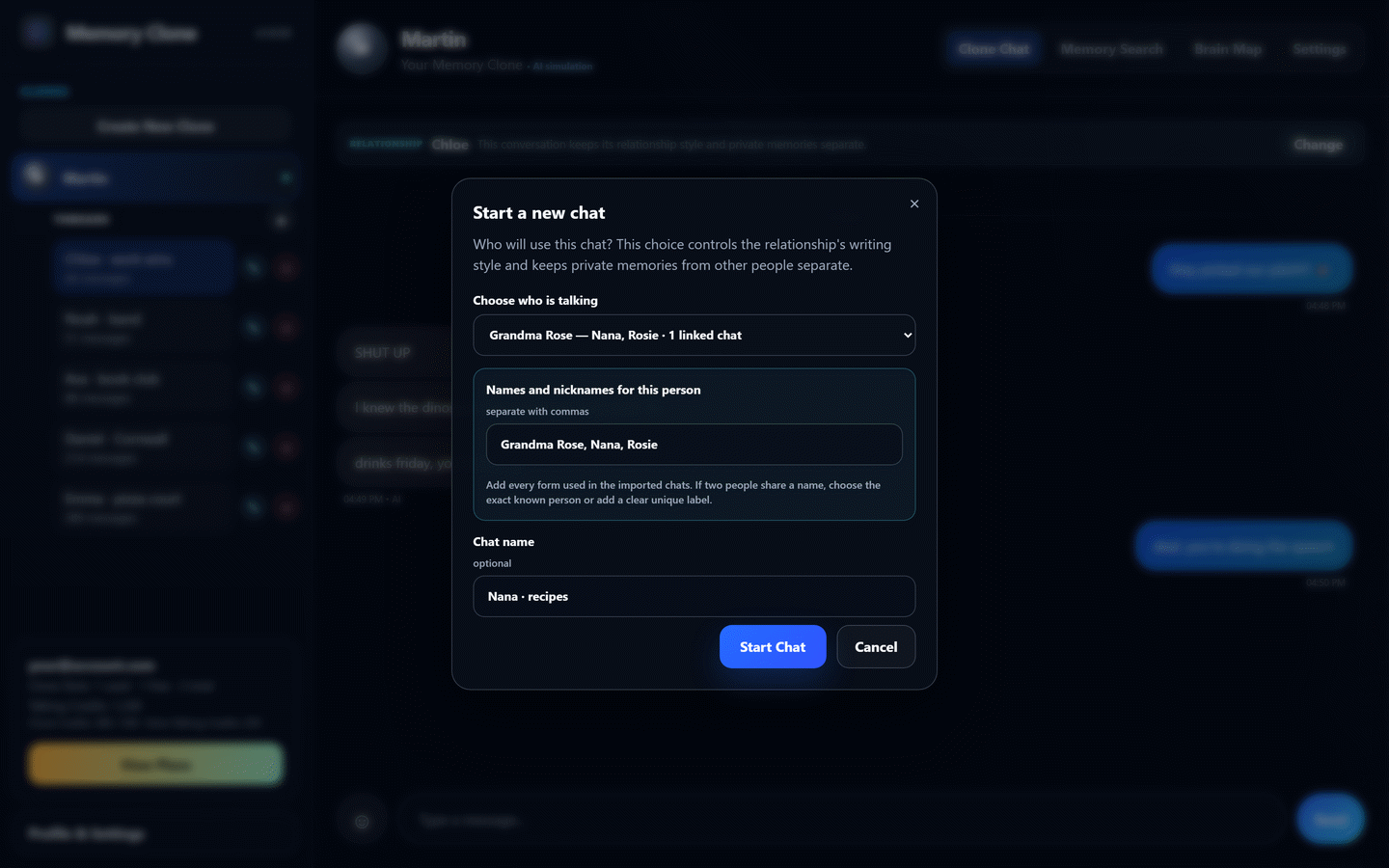Click Change in the relationship bar
Image resolution: width=1389 pixels, height=868 pixels.
tap(1318, 145)
